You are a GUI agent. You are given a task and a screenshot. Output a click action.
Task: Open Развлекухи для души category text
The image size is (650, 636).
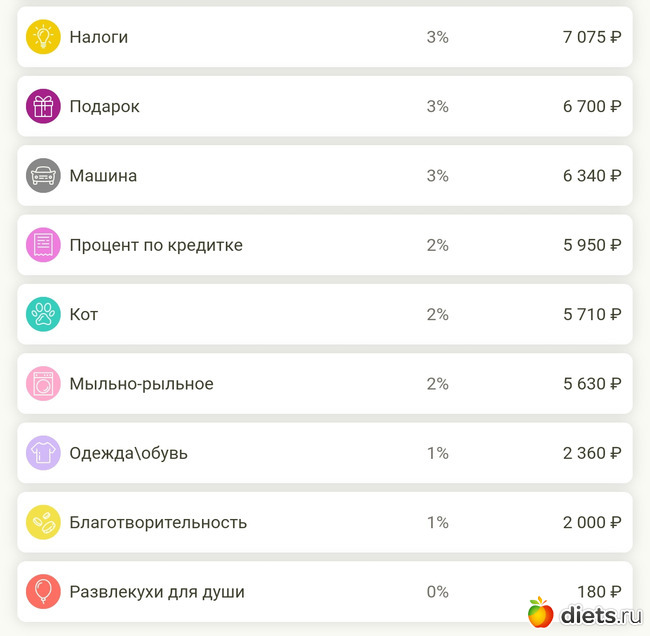click(x=157, y=592)
